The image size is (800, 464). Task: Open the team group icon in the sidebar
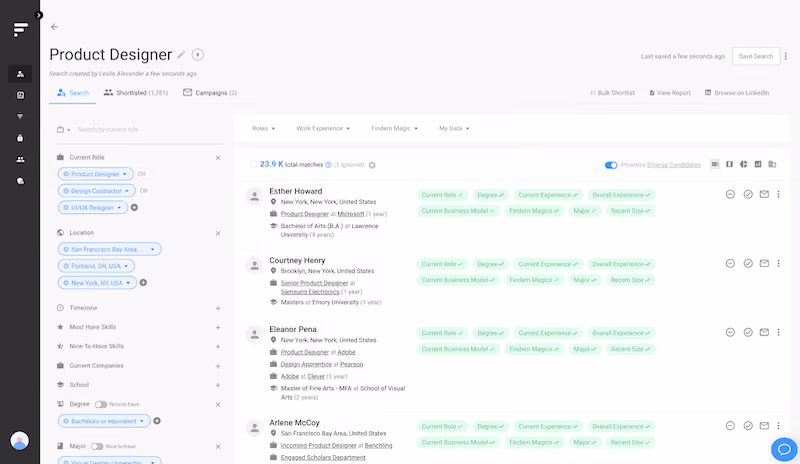(x=20, y=160)
